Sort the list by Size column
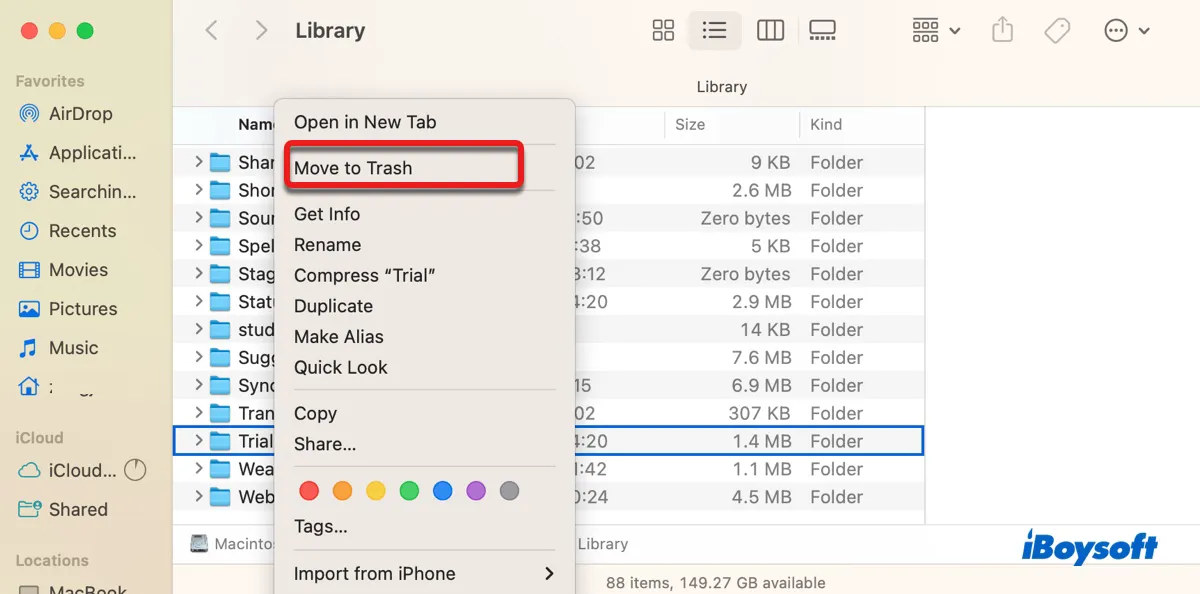Screen dimensions: 1200x594 coord(690,125)
